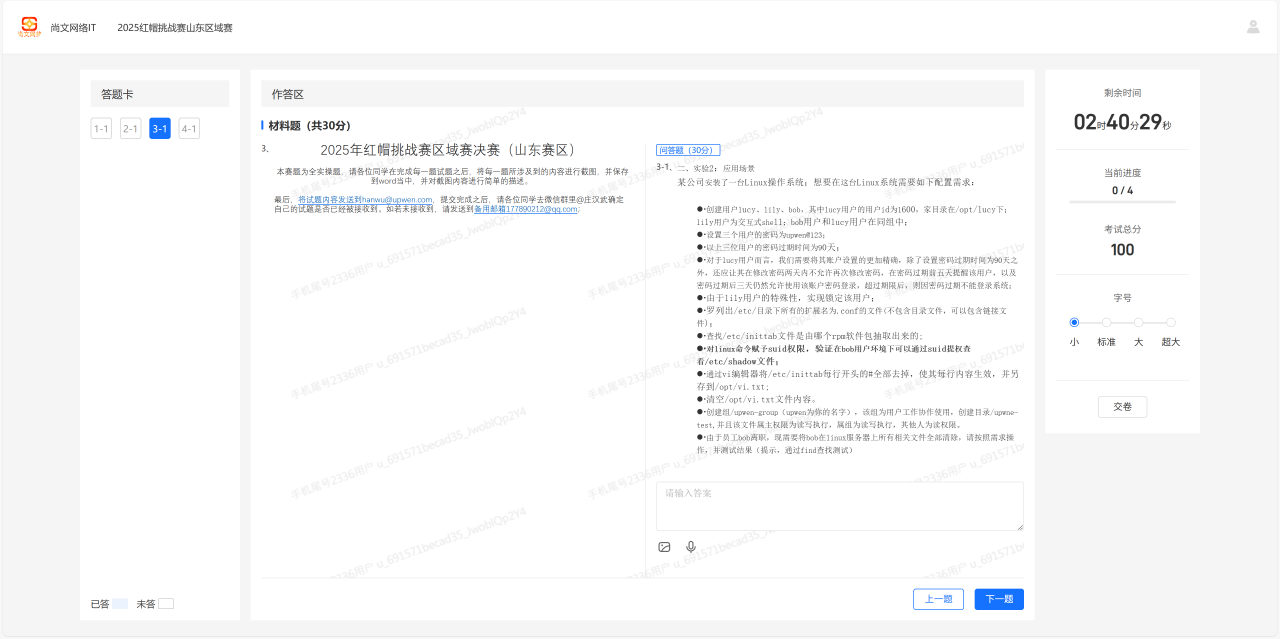Click the 2025红帽挑战赛山东区域赛 title in navbar

click(175, 27)
